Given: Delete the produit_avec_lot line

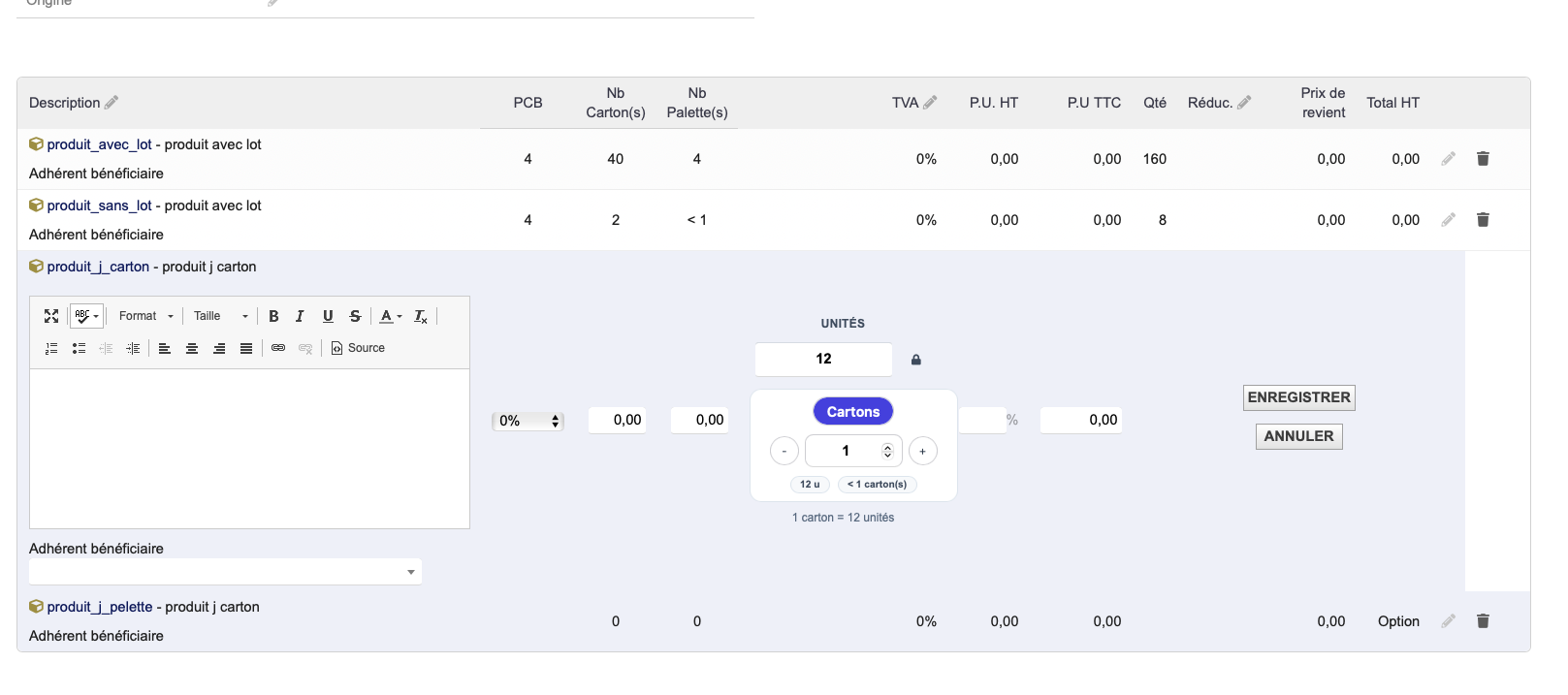Looking at the screenshot, I should [x=1483, y=159].
